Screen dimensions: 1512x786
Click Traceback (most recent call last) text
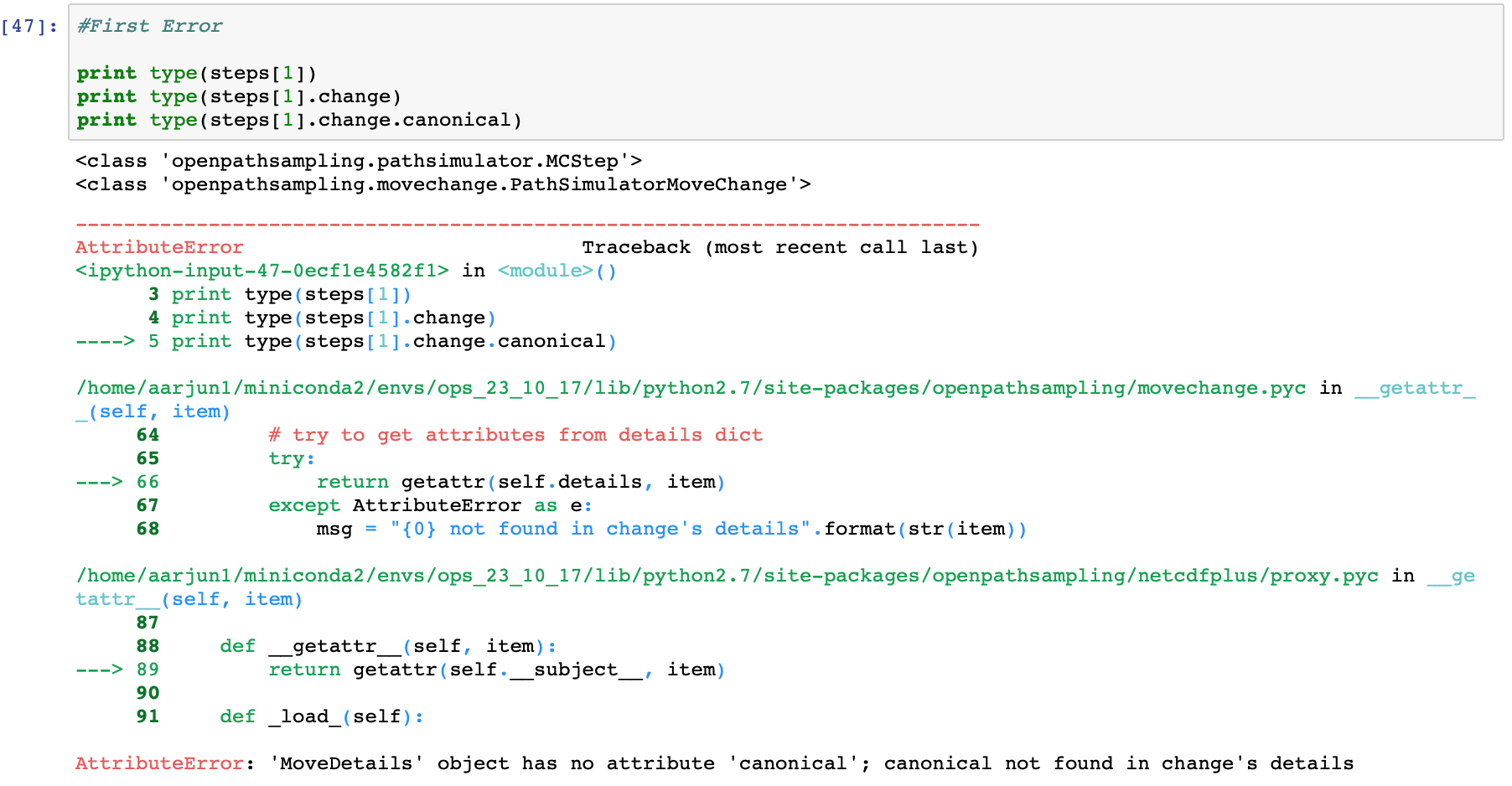point(779,246)
